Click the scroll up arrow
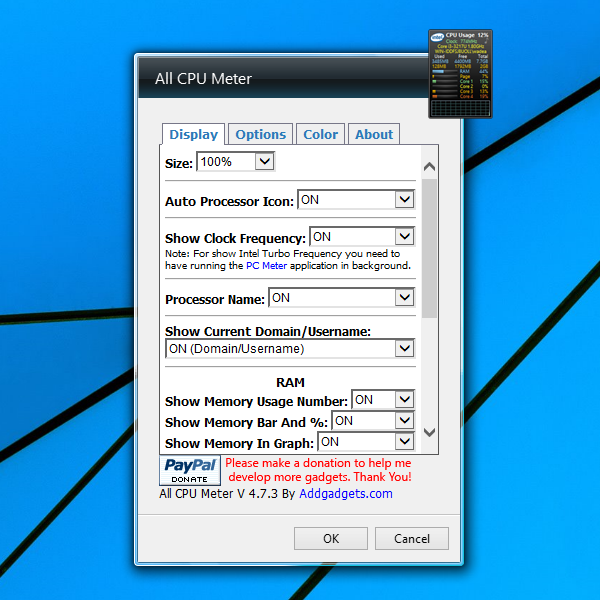 click(429, 167)
